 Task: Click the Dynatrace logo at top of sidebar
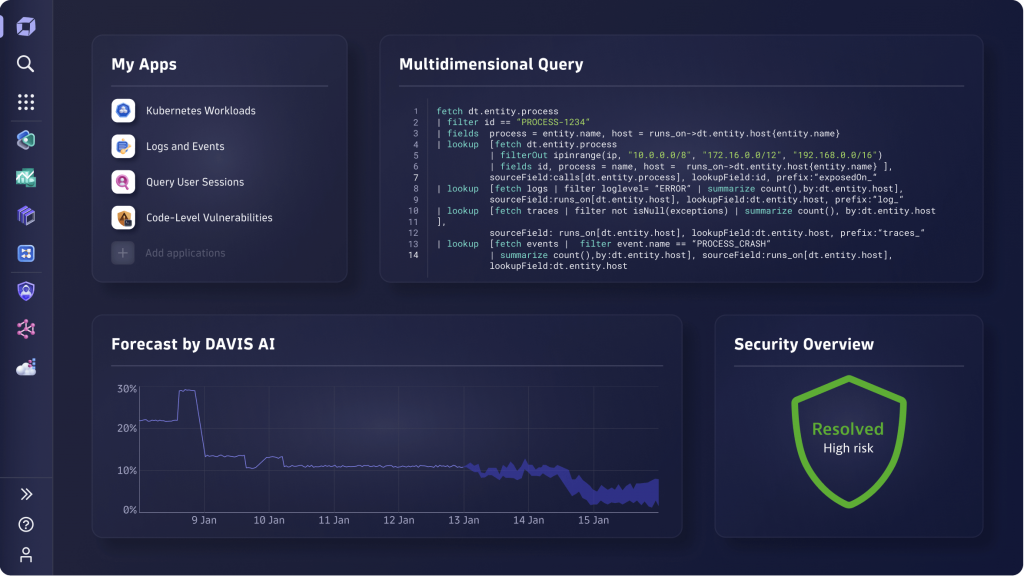(26, 26)
